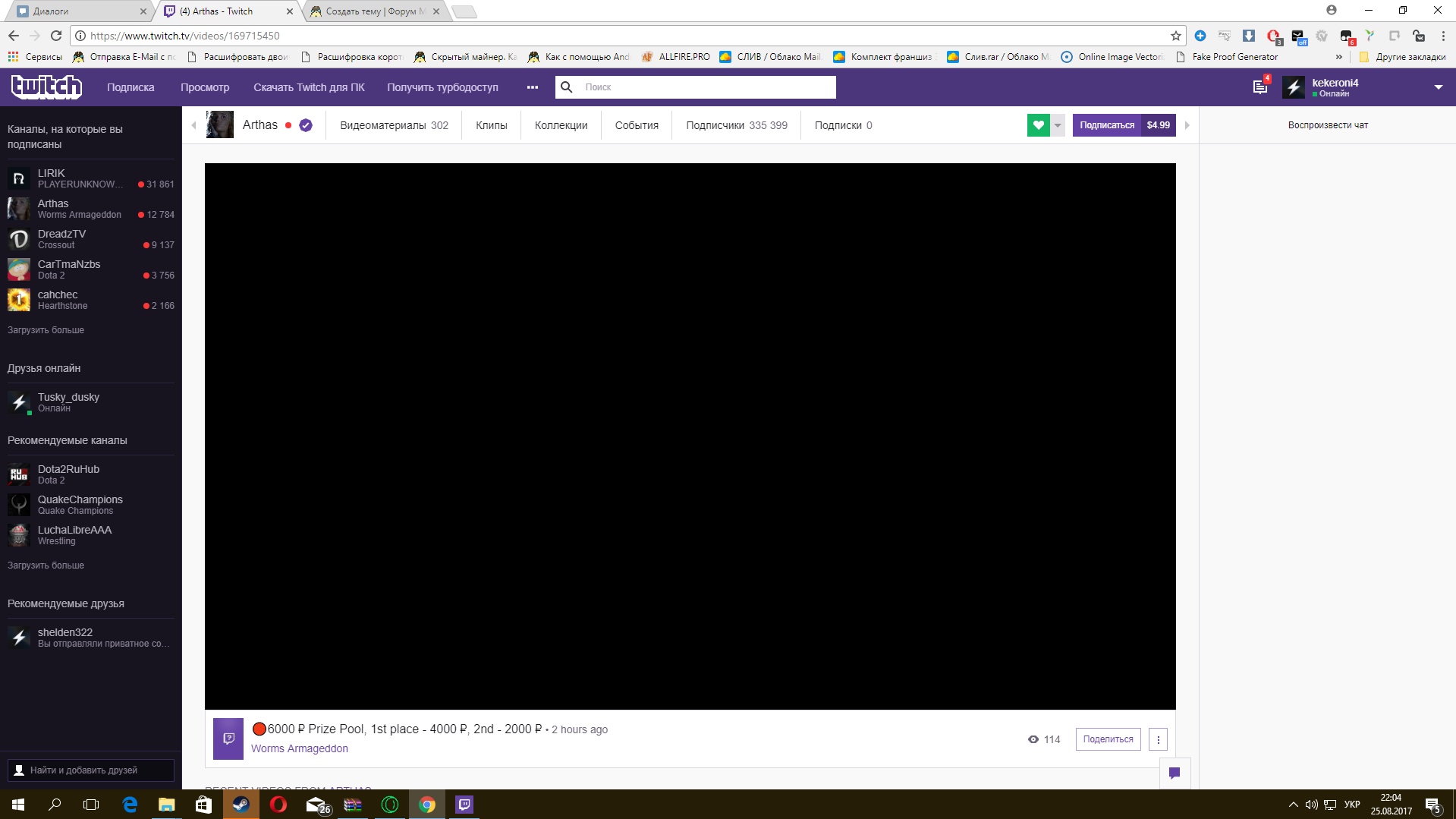Open Twitch app from the taskbar
The width and height of the screenshot is (1456, 819).
pyautogui.click(x=464, y=805)
